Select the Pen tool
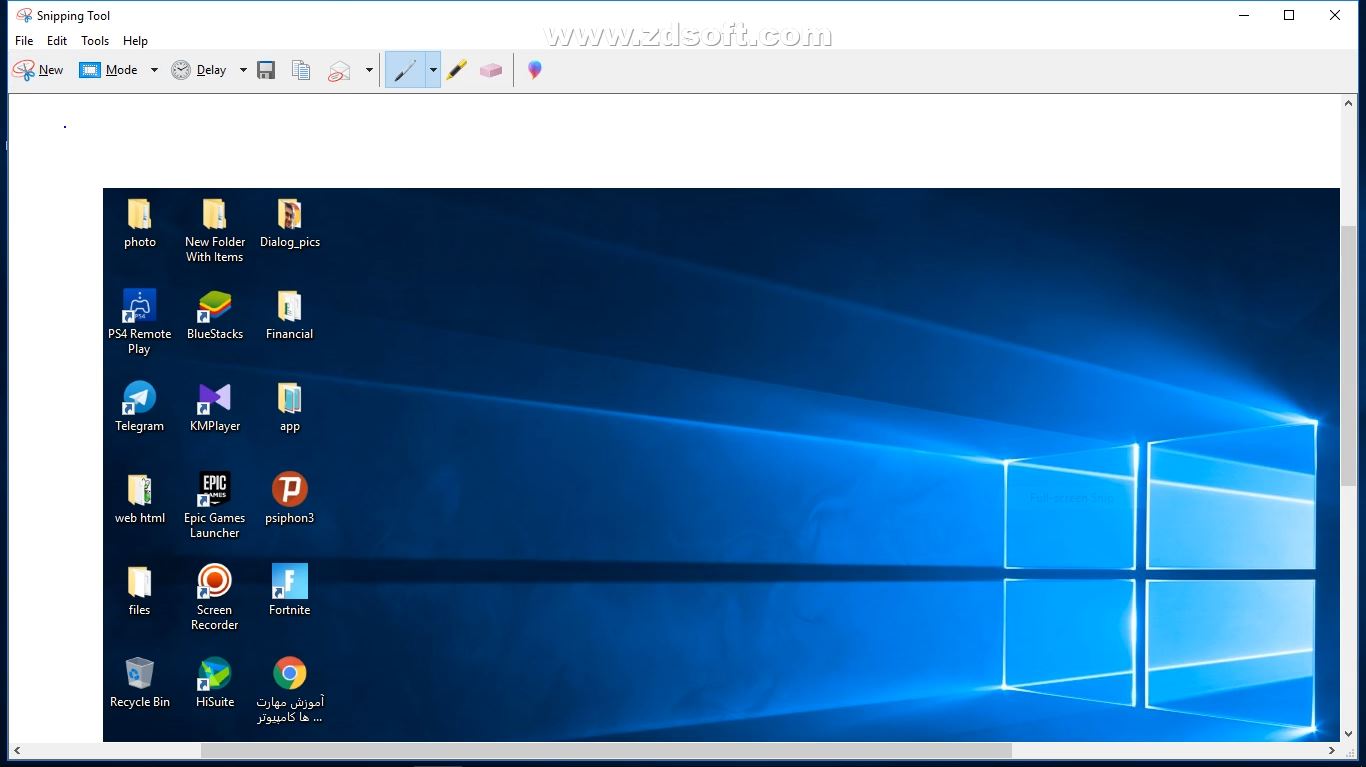The width and height of the screenshot is (1366, 767). [x=405, y=70]
